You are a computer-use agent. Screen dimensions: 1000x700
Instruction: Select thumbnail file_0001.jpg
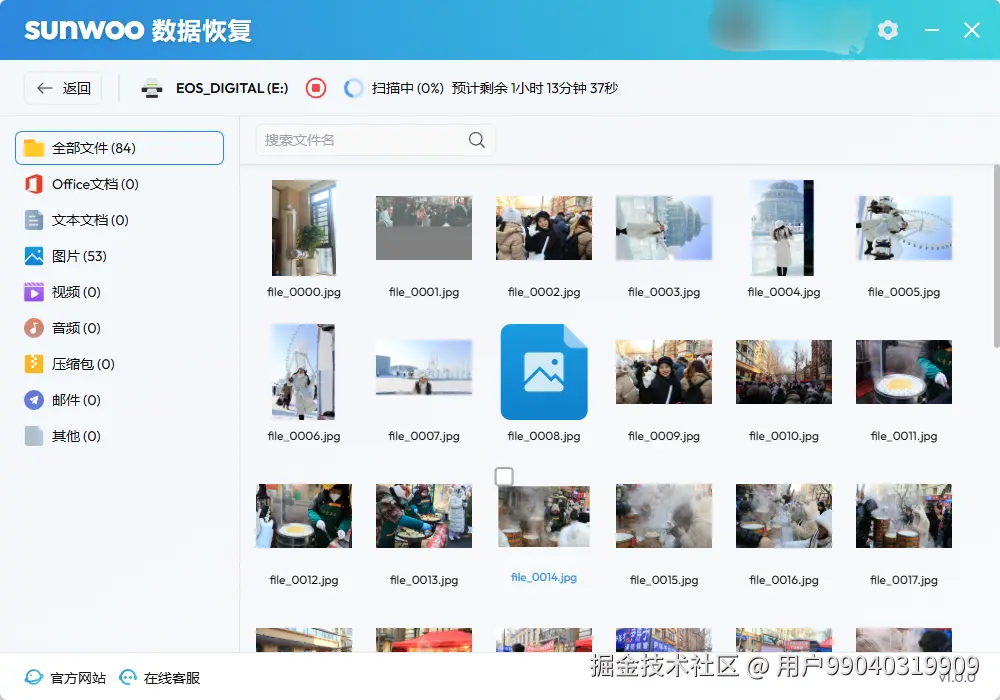423,228
